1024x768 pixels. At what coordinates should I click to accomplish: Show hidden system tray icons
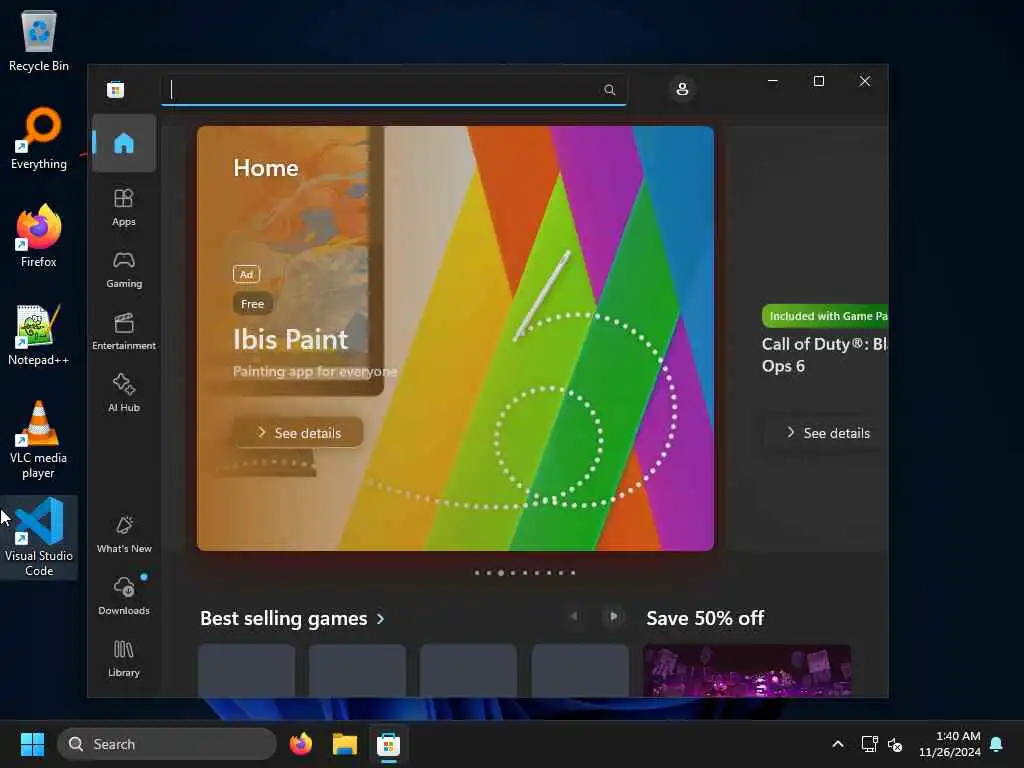(x=837, y=744)
